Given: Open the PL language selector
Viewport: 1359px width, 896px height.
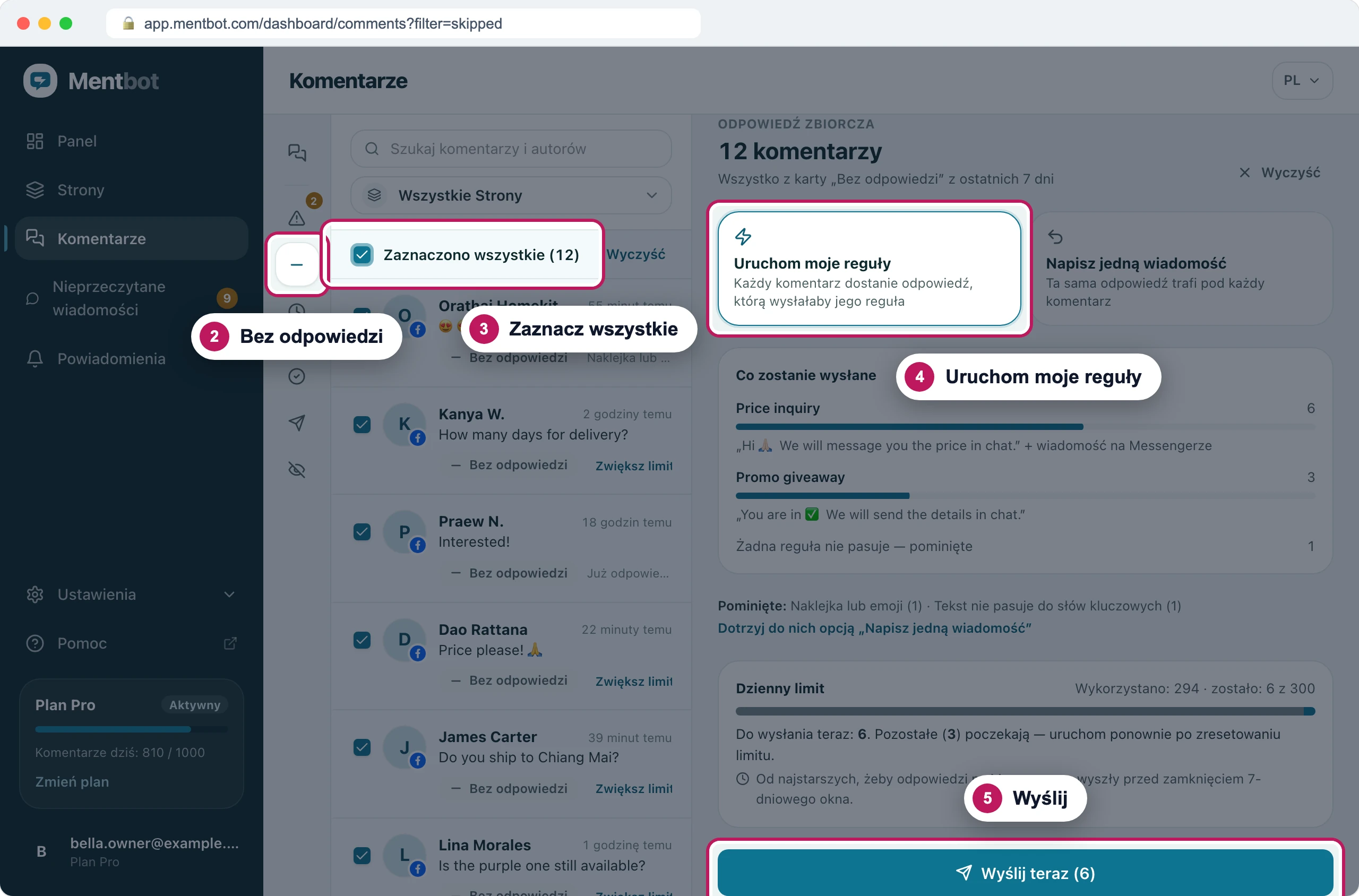Looking at the screenshot, I should point(1302,81).
